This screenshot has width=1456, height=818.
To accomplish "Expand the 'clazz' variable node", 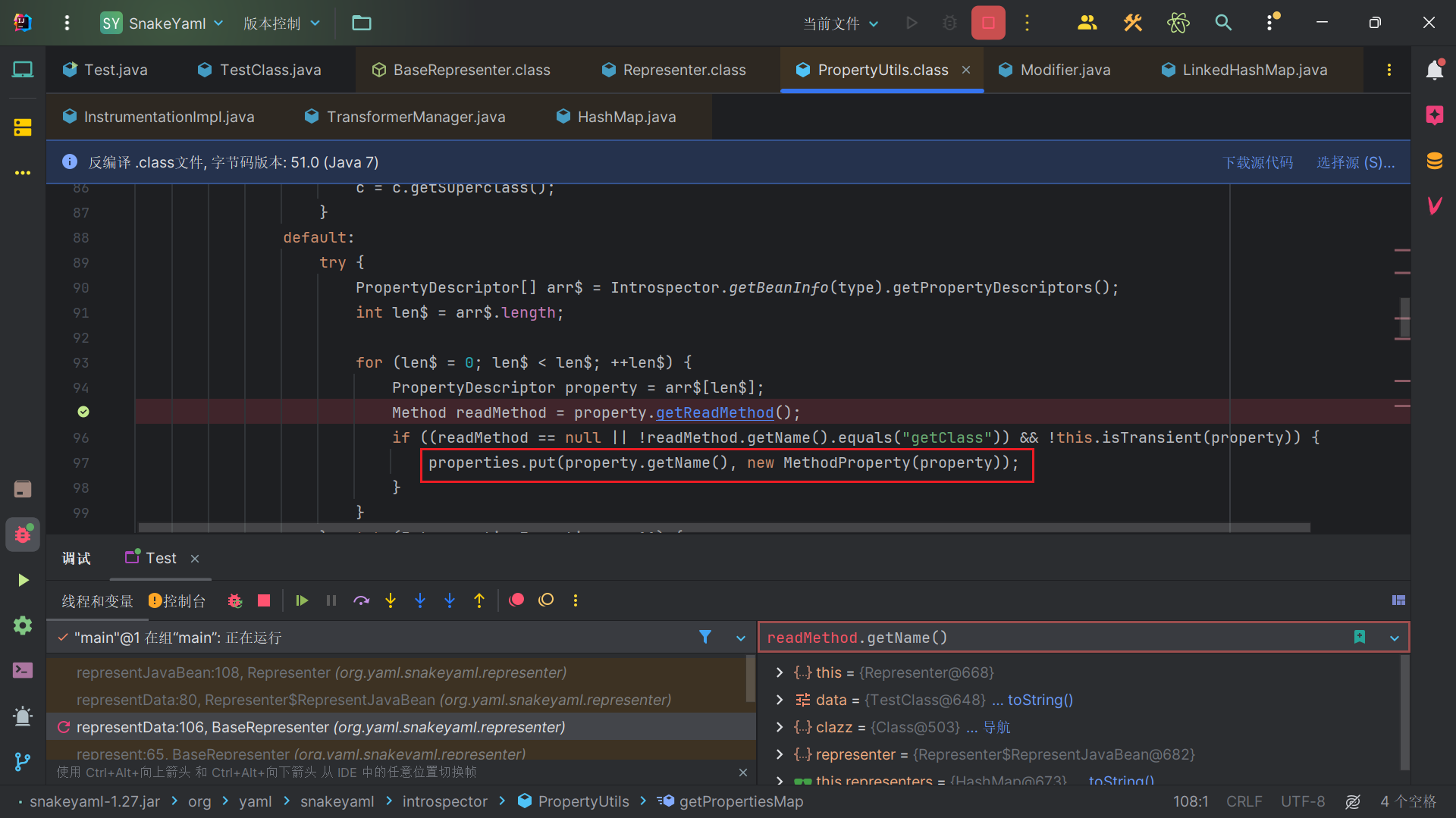I will [x=780, y=727].
